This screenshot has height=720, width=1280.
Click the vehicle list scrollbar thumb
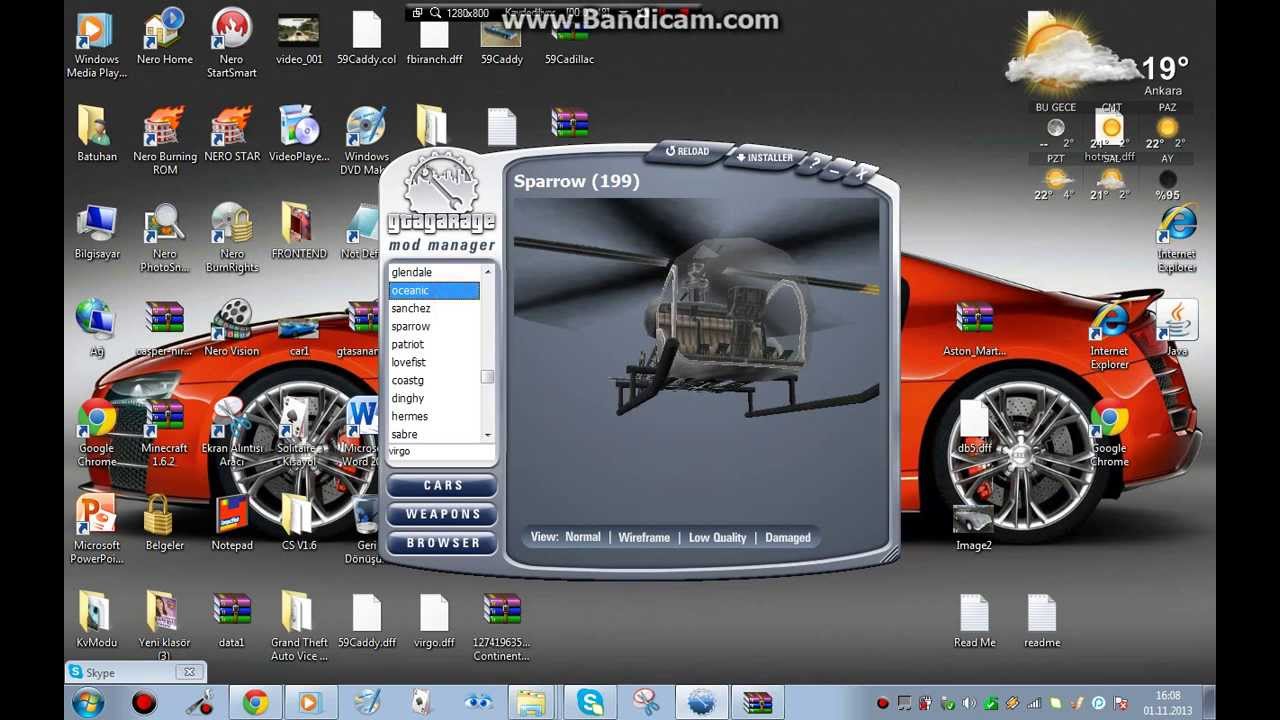[487, 377]
